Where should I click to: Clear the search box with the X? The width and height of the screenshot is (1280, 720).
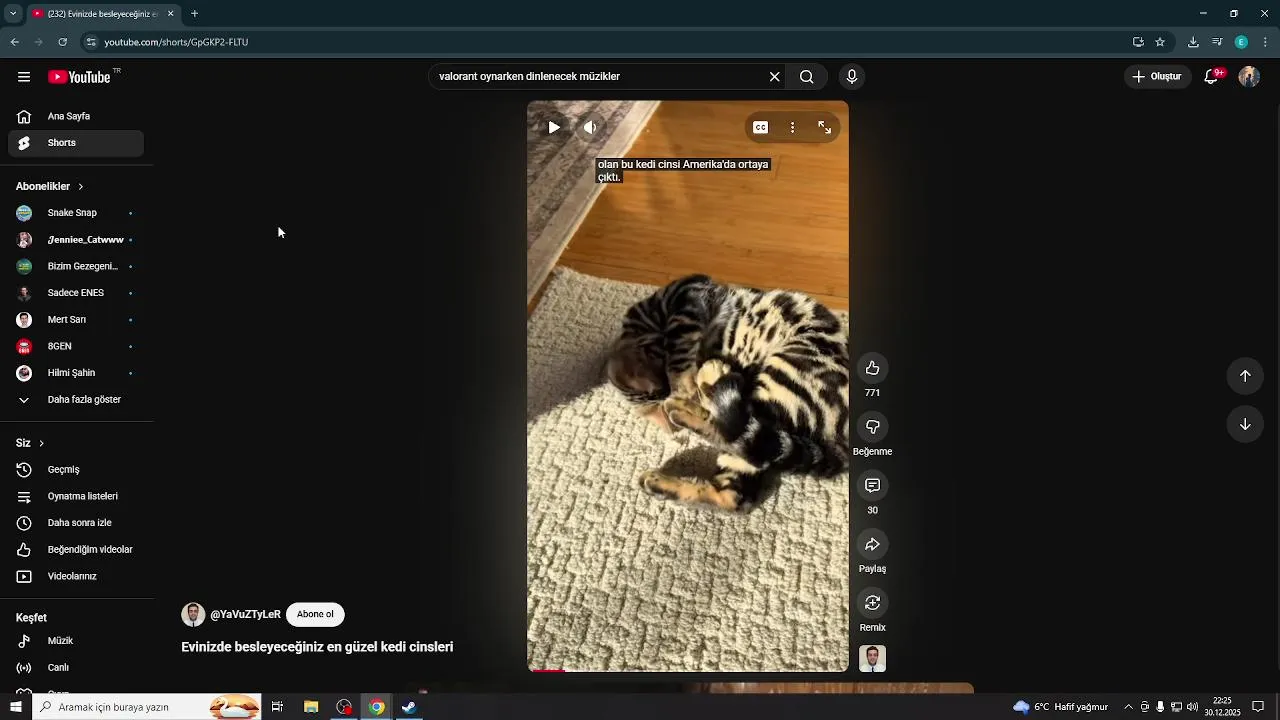point(774,77)
